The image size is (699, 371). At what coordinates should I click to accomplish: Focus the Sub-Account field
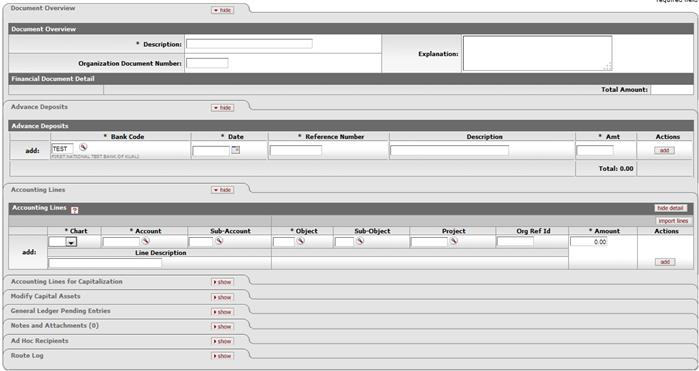[x=201, y=242]
